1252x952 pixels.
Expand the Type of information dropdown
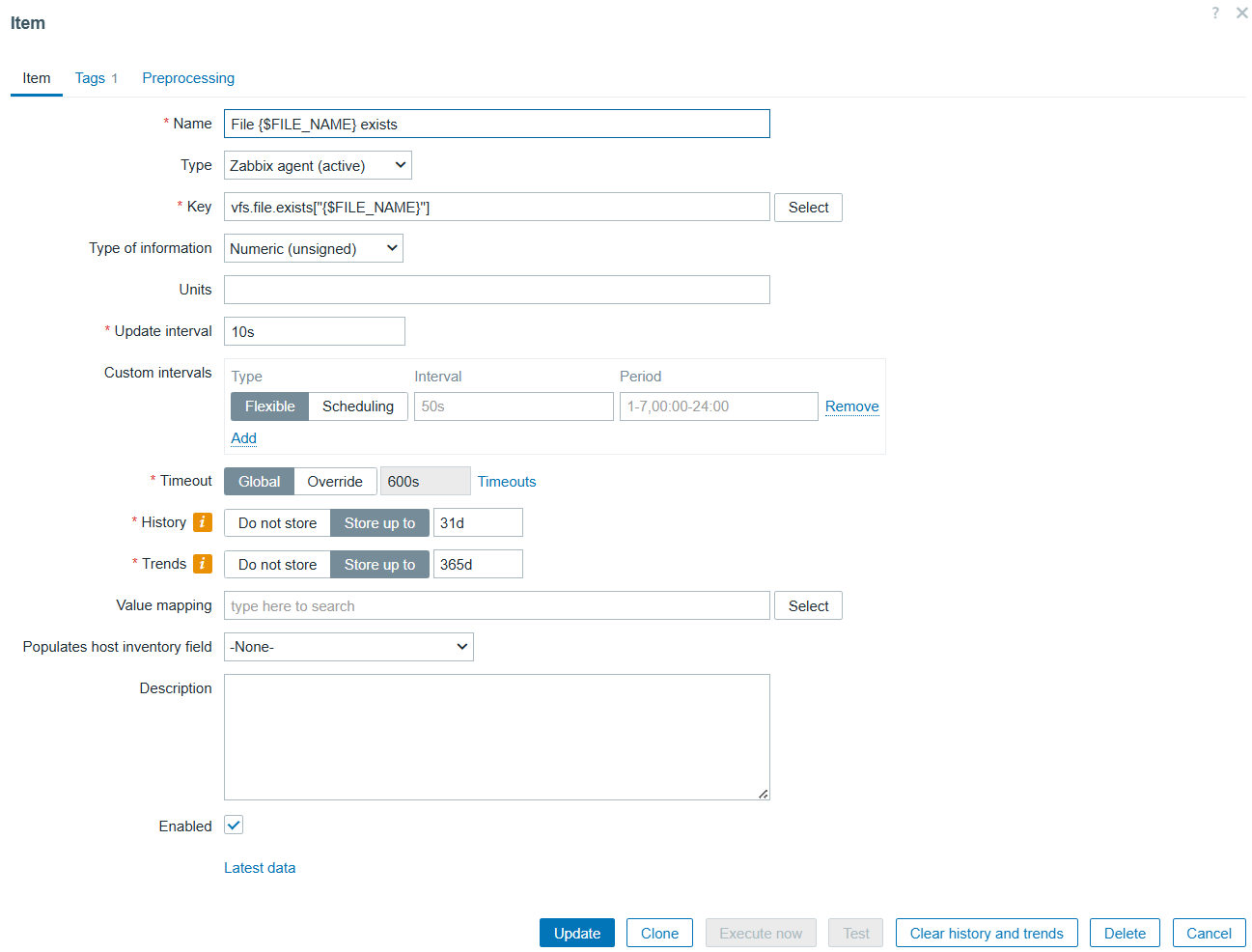(x=313, y=249)
